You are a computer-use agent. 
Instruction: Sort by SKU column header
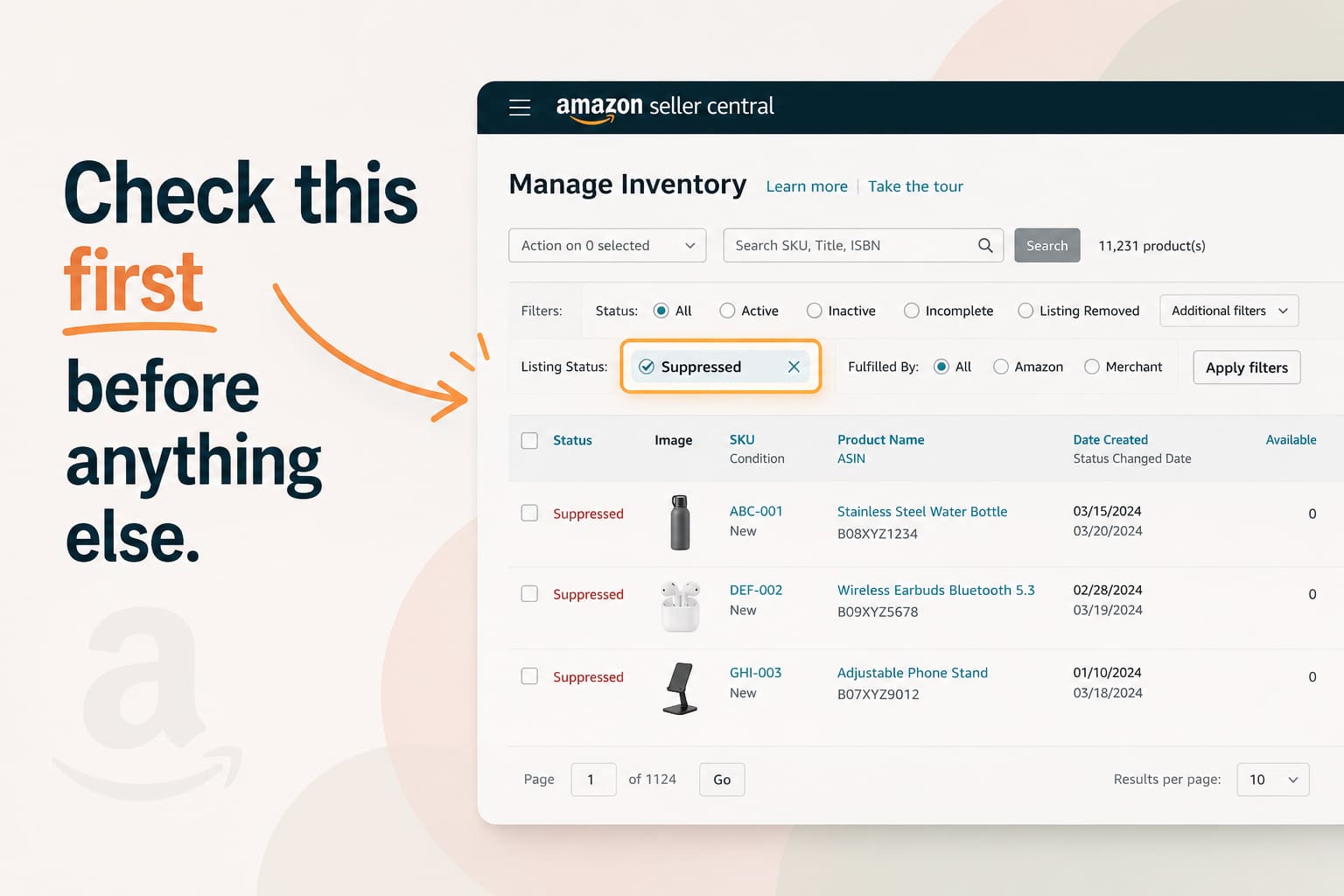coord(742,439)
